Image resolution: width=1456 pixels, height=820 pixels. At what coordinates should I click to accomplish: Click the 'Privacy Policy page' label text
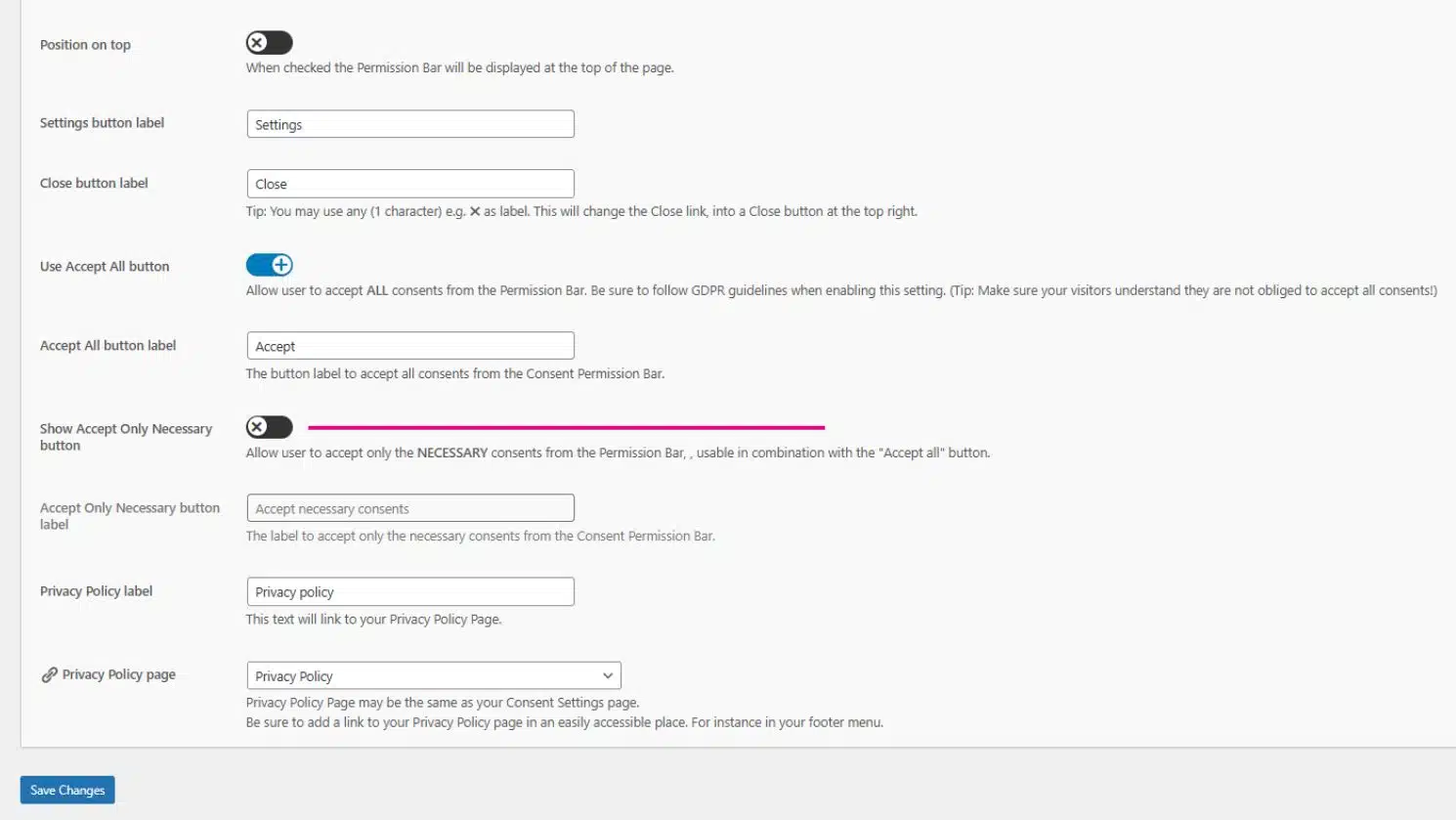(x=119, y=675)
